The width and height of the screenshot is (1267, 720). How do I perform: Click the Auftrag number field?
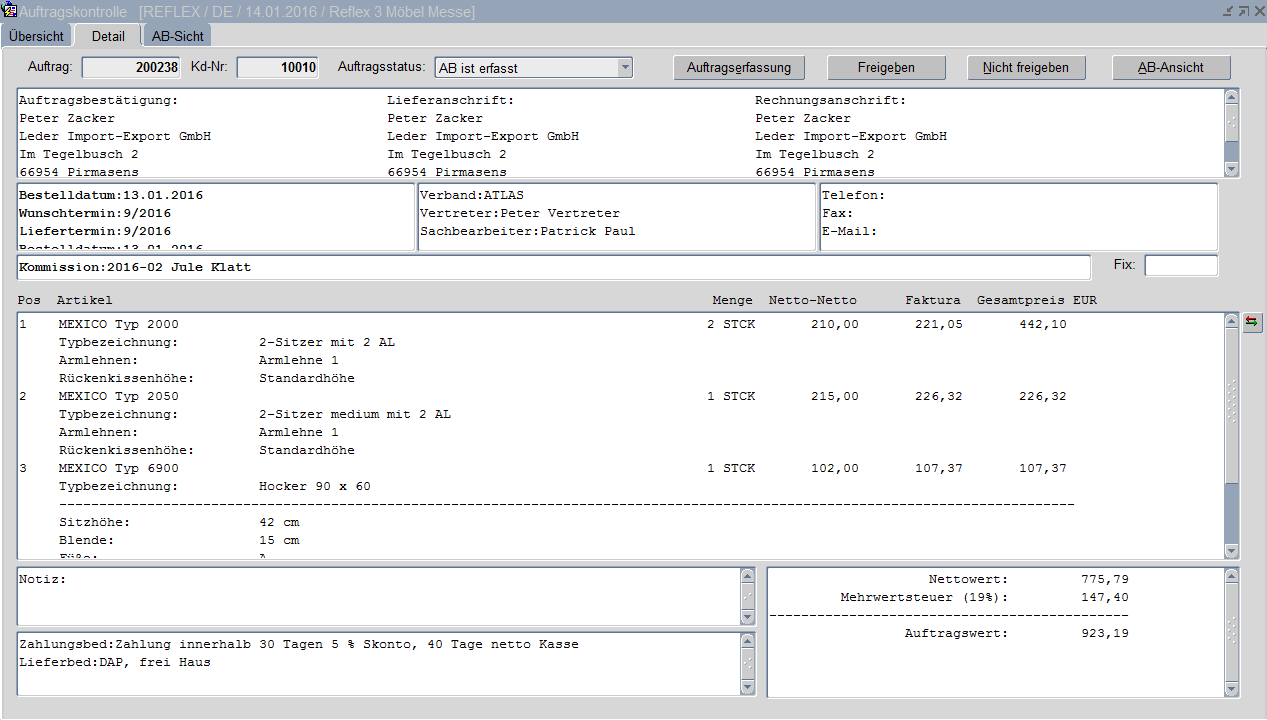click(x=131, y=68)
